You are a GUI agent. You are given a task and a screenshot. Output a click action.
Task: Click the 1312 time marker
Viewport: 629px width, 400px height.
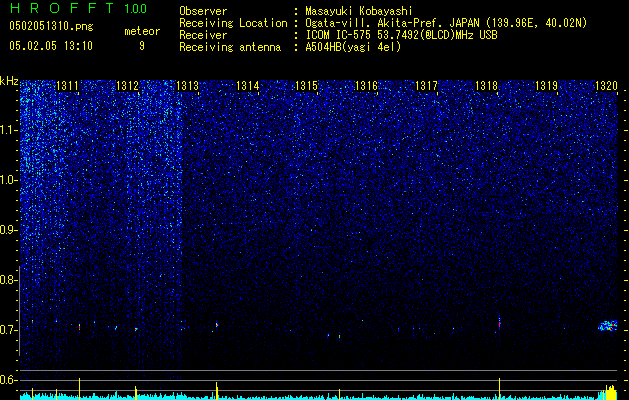click(127, 86)
